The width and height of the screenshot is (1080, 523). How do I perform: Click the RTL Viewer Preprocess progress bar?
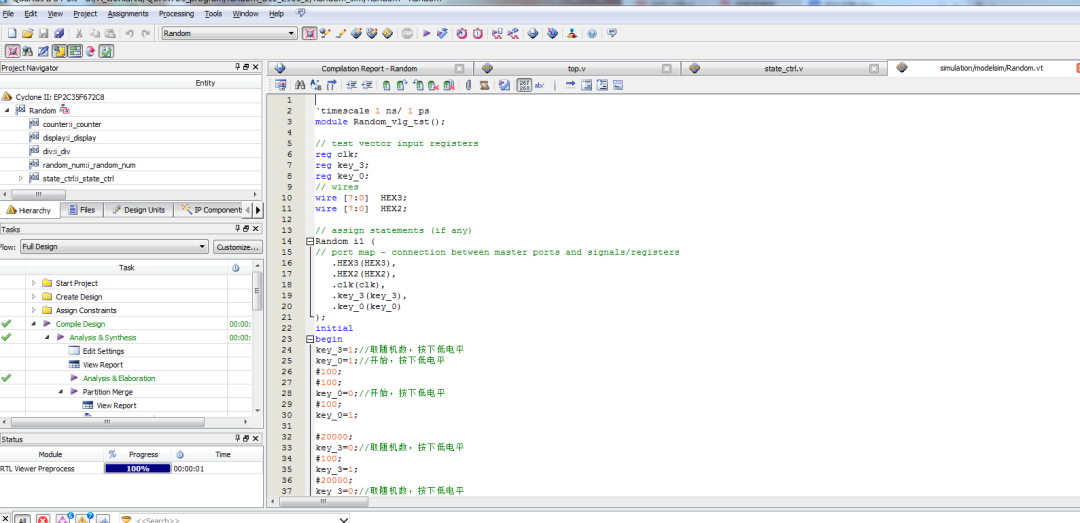137,468
